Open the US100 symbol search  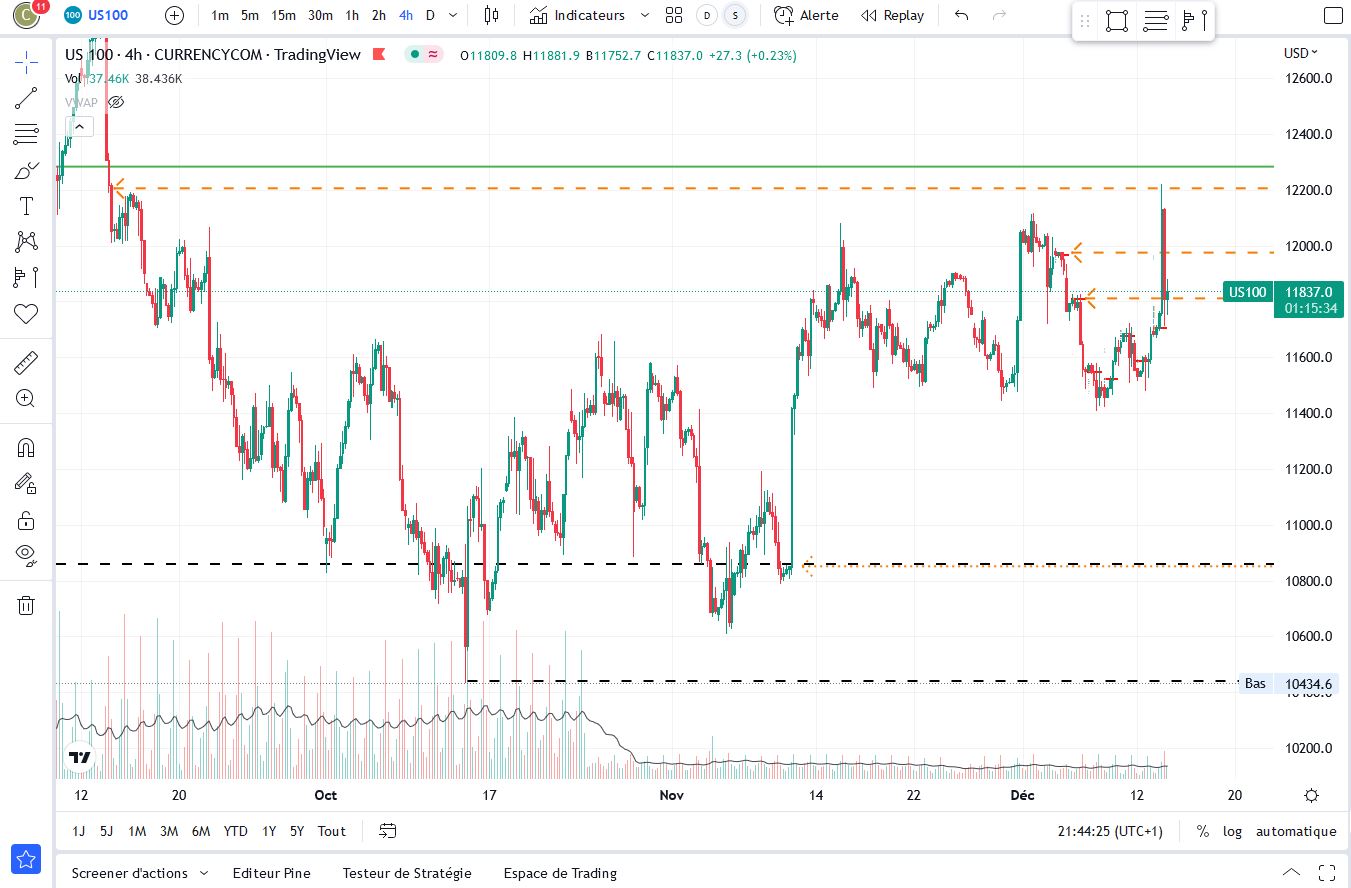[96, 15]
